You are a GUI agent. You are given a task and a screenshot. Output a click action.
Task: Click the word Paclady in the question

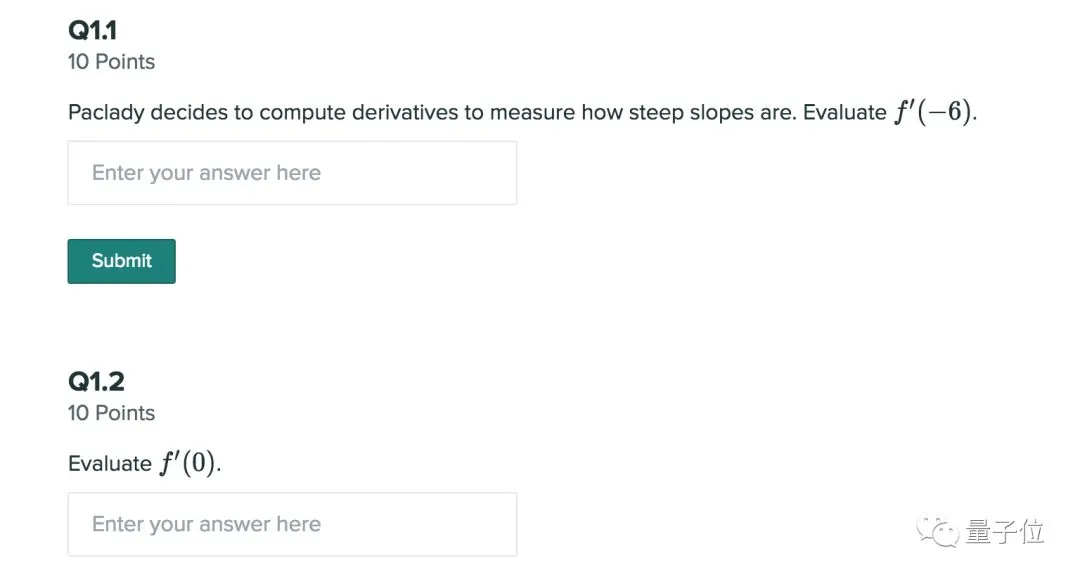coord(106,113)
